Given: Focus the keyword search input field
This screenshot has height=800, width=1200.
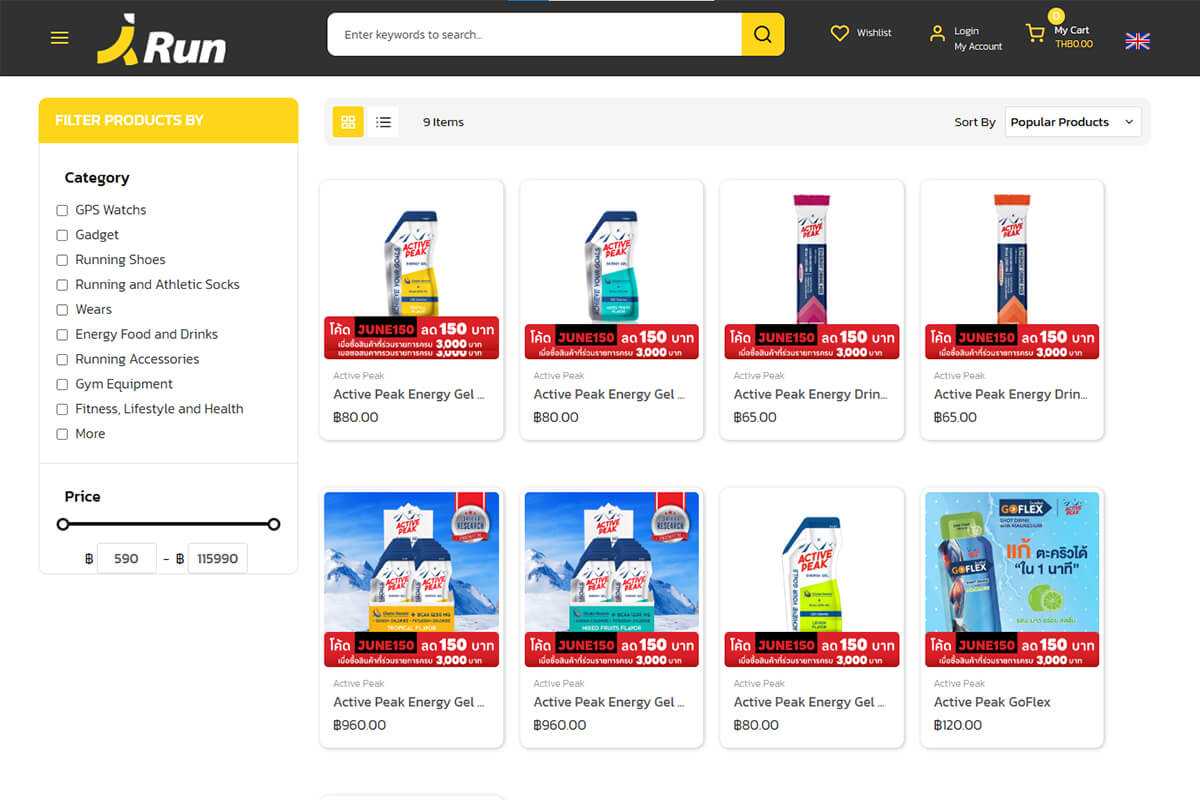Looking at the screenshot, I should click(535, 34).
